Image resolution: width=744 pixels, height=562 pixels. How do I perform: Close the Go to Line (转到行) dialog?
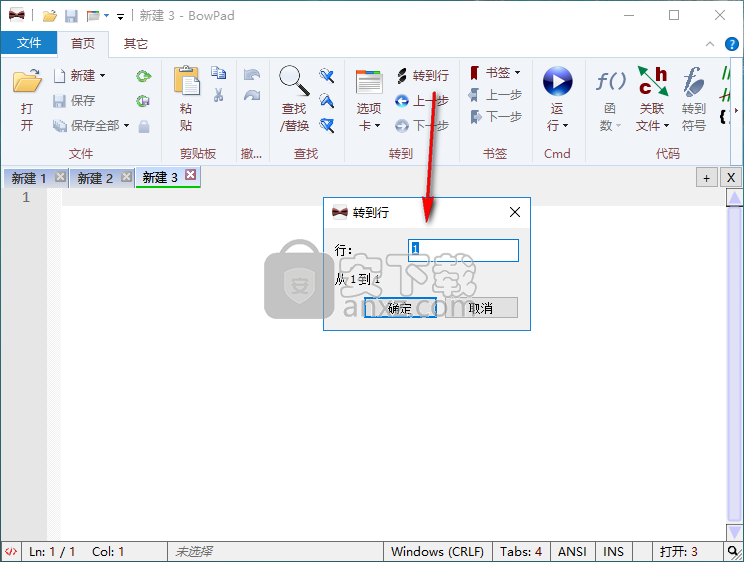coord(515,212)
